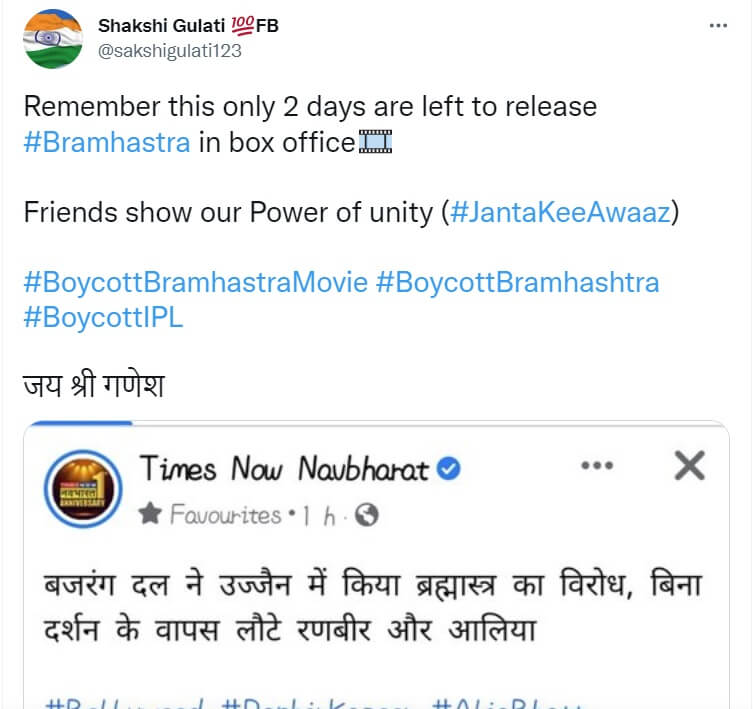Click the film strip emoji after 'box office'
Viewport: 753px width, 709px height.
(x=374, y=142)
